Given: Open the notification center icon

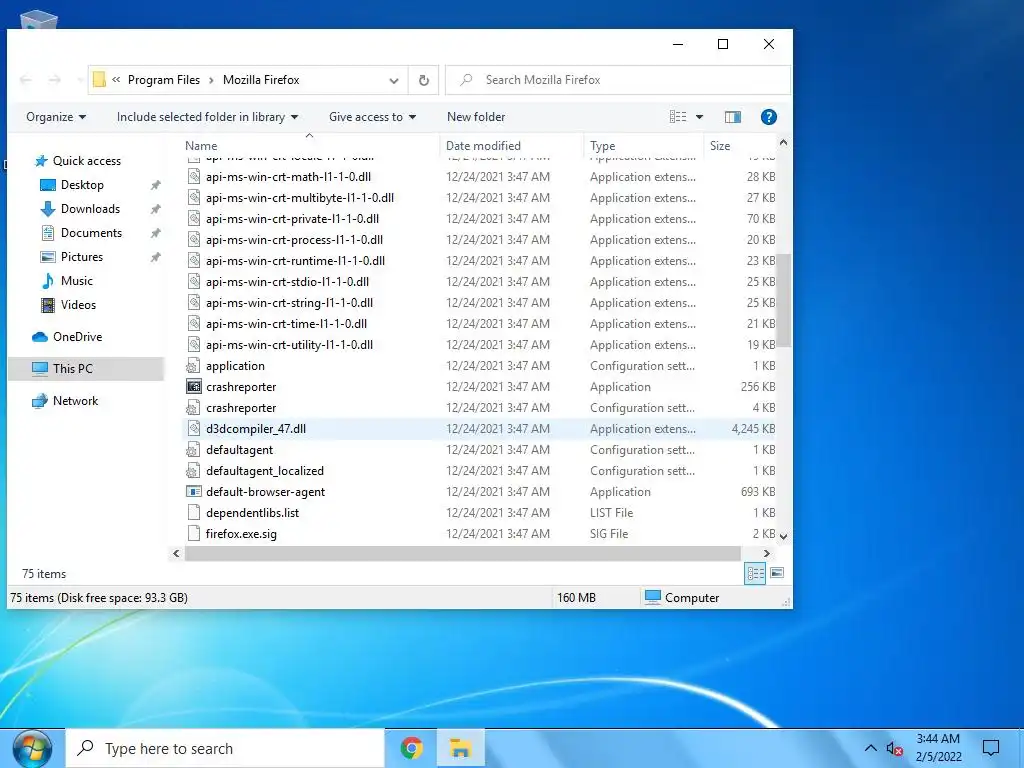Looking at the screenshot, I should click(x=991, y=748).
